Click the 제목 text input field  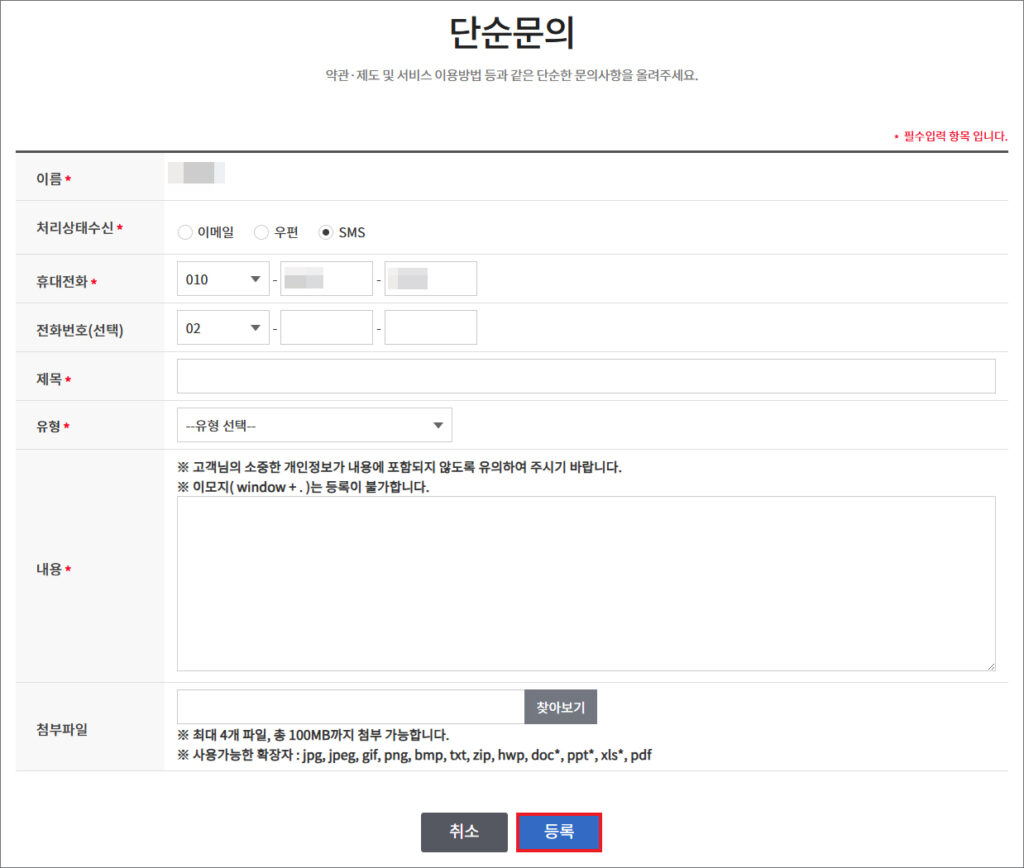586,377
